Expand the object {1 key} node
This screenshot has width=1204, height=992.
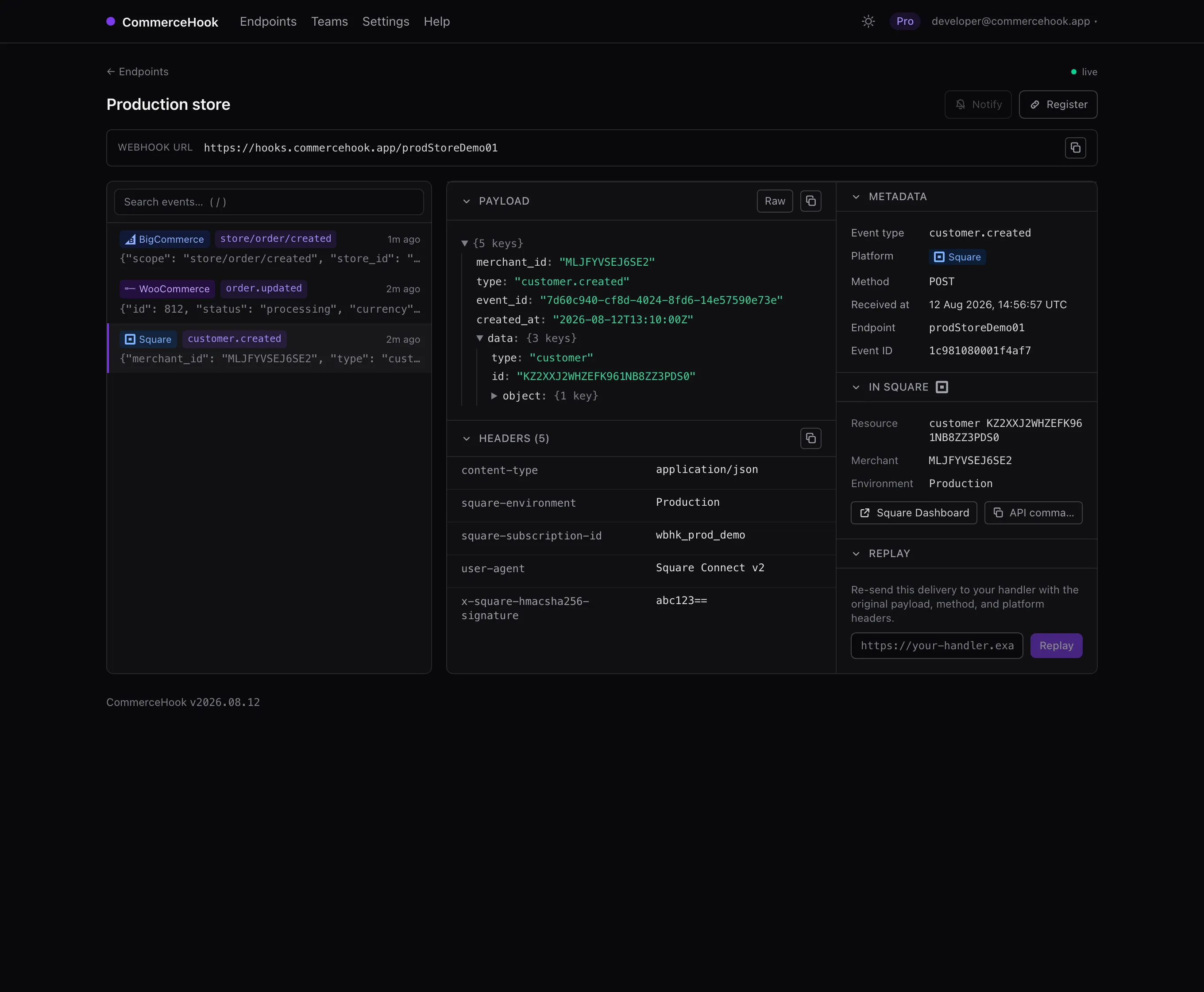[x=494, y=396]
